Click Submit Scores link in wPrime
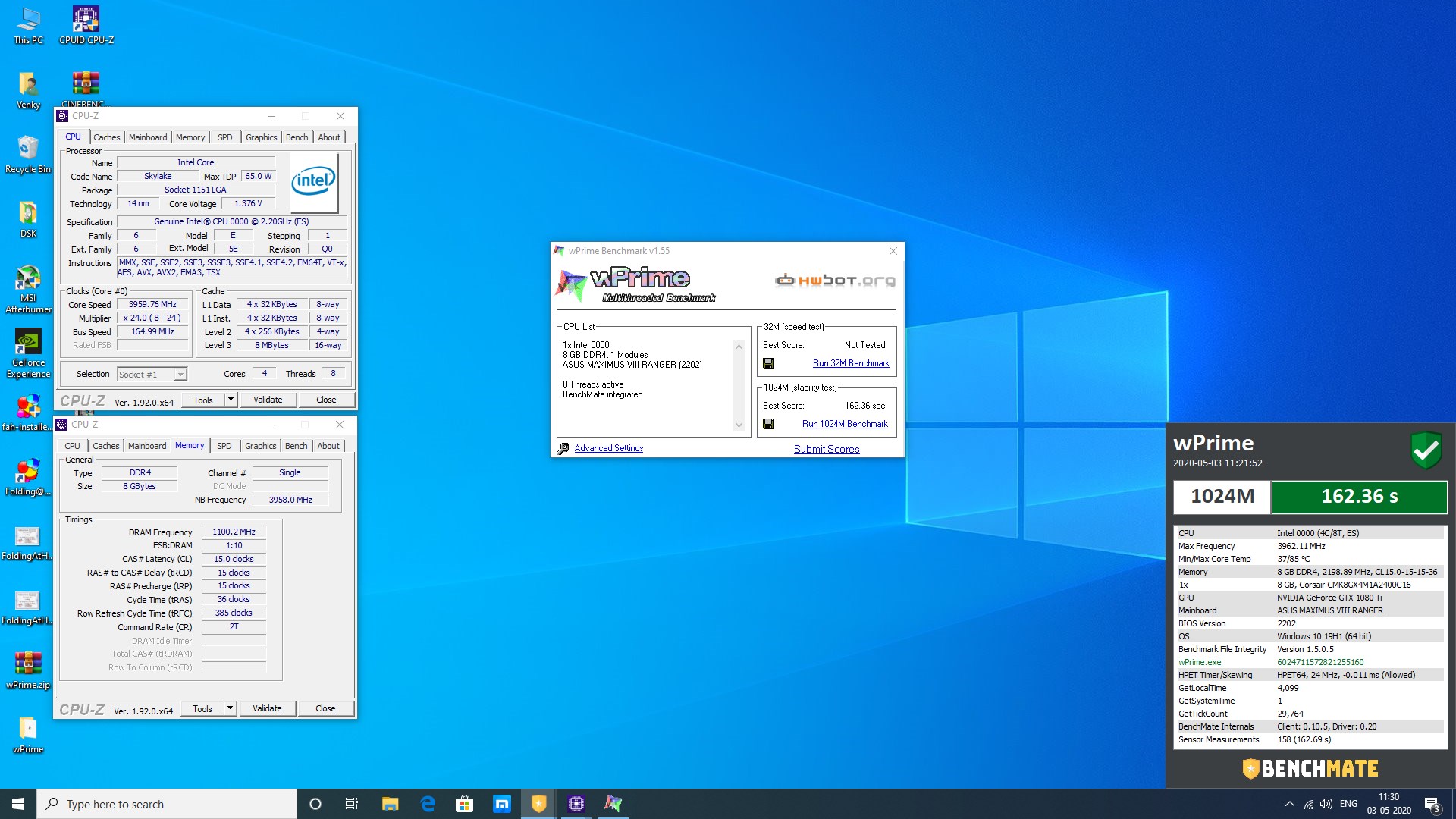This screenshot has width=1456, height=819. point(827,449)
